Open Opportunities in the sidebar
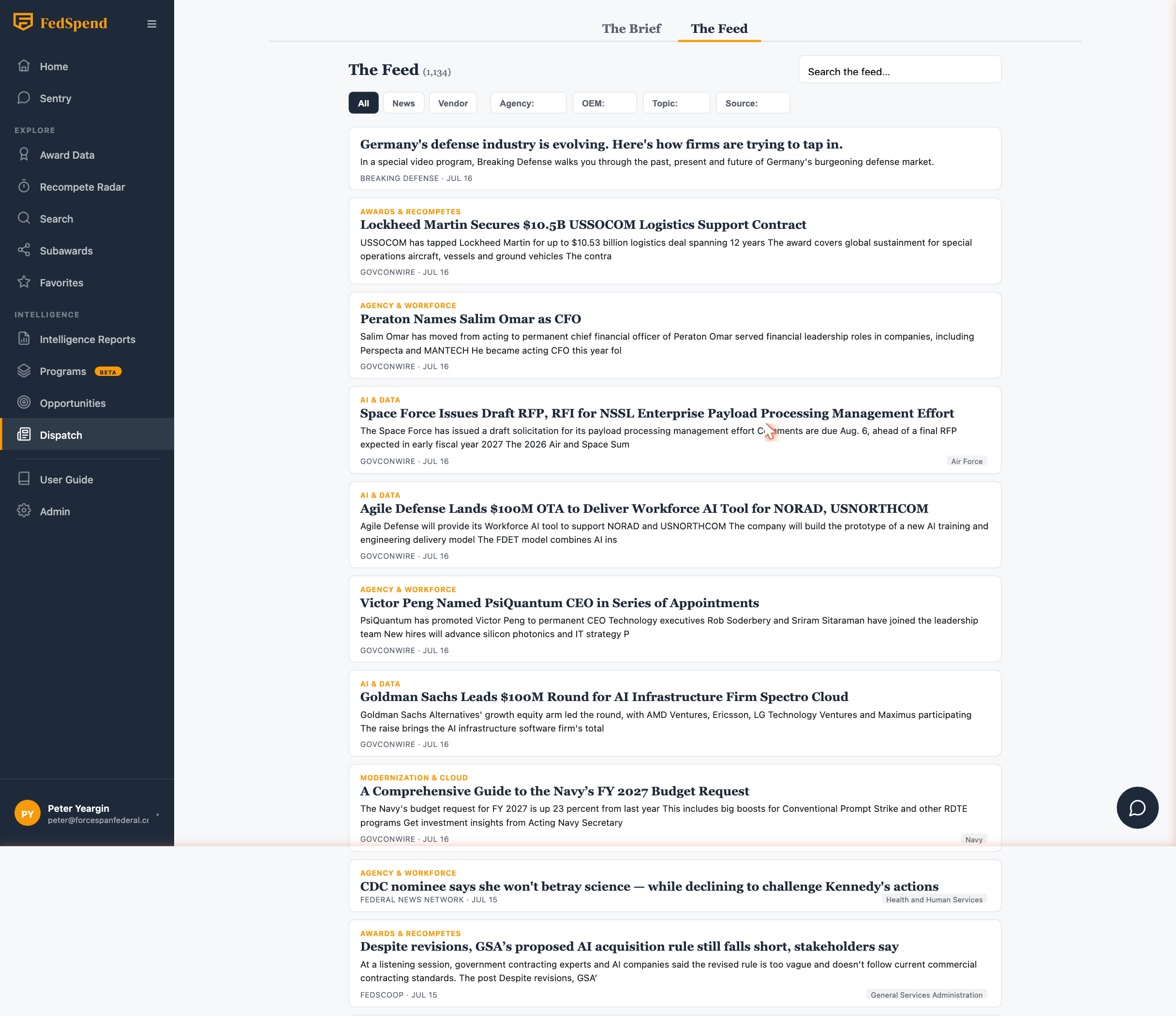Viewport: 1176px width, 1016px height. coord(87,403)
